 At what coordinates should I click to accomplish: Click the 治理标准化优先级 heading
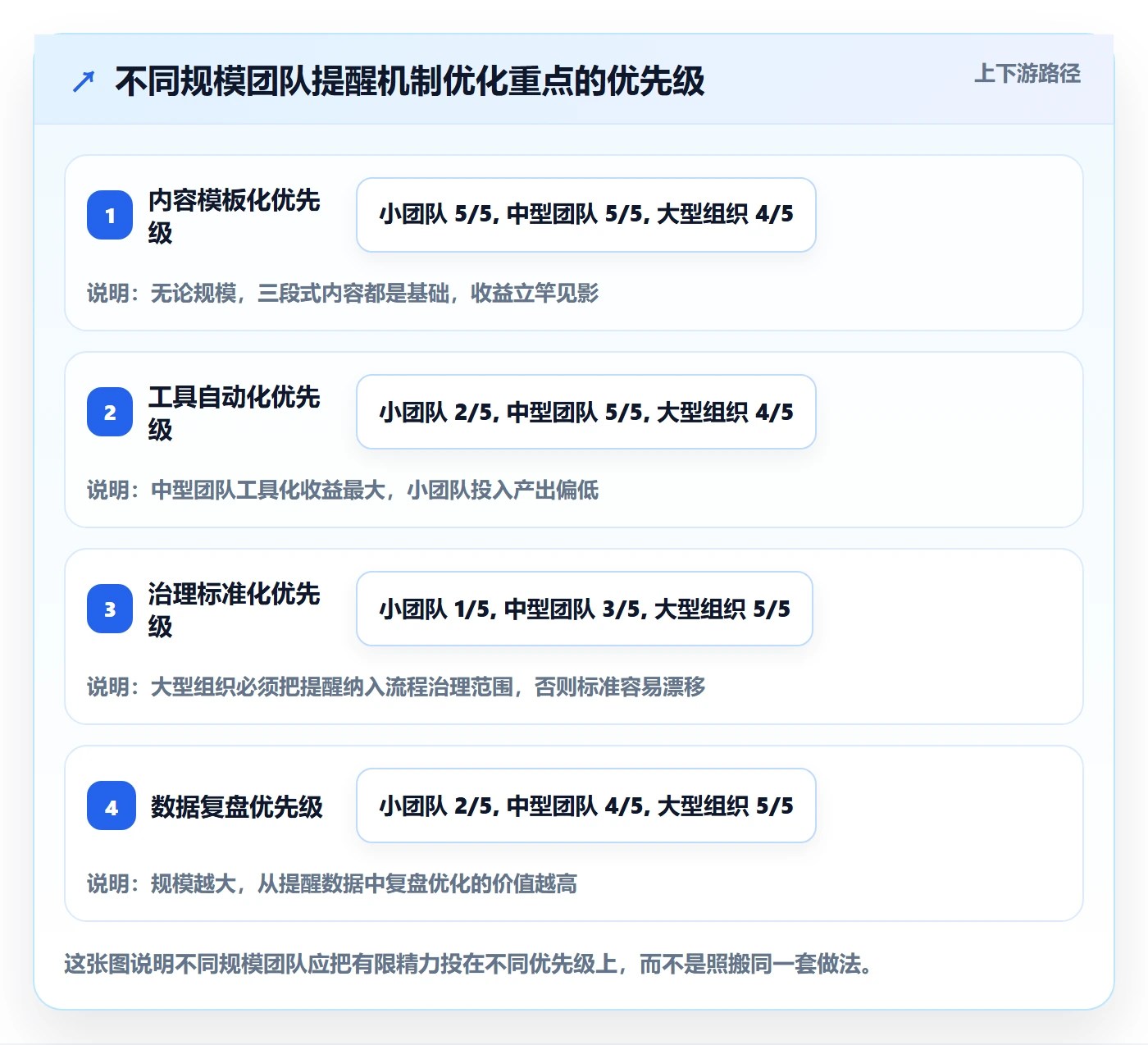coord(234,609)
